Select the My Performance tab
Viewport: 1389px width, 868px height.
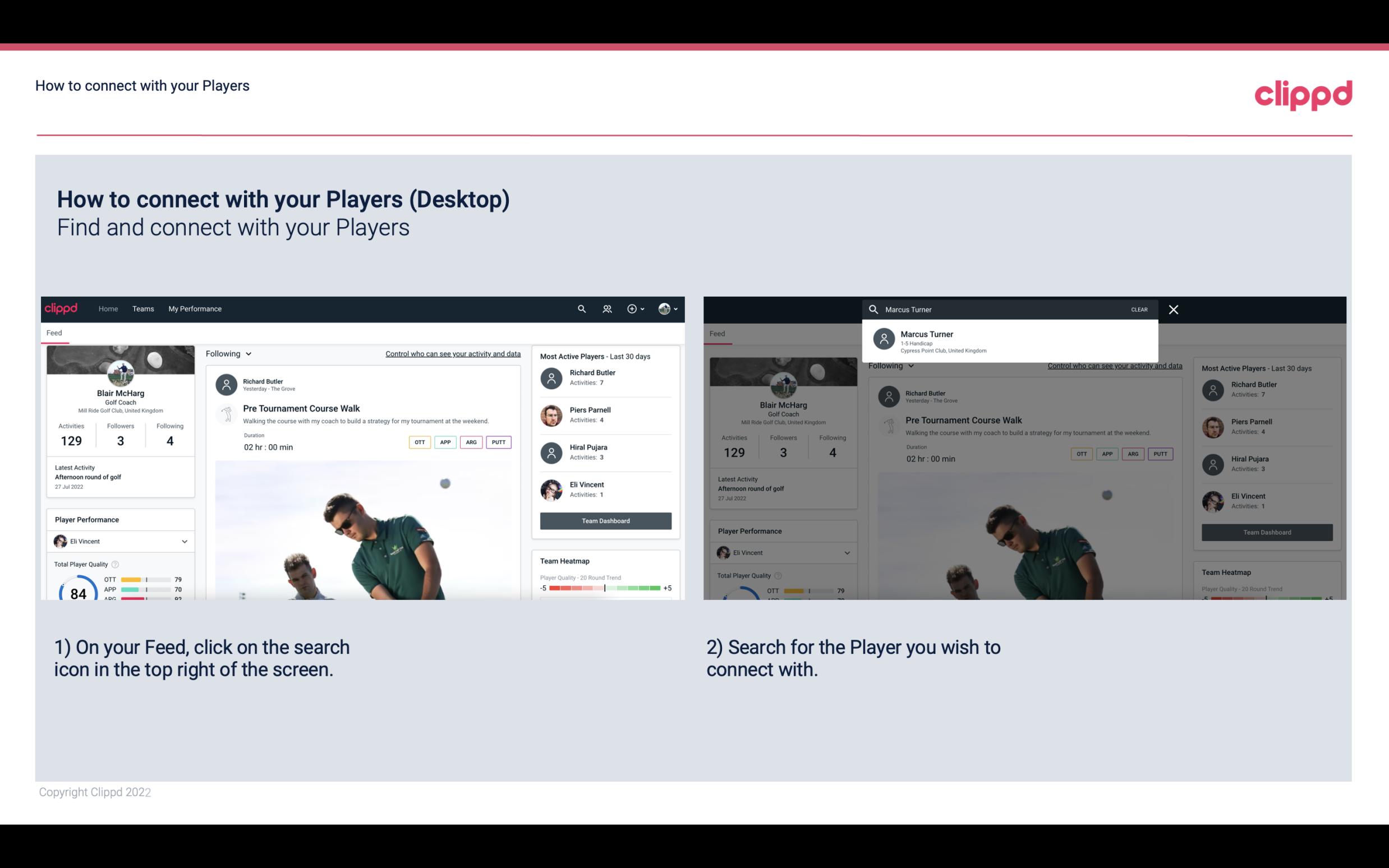(195, 309)
